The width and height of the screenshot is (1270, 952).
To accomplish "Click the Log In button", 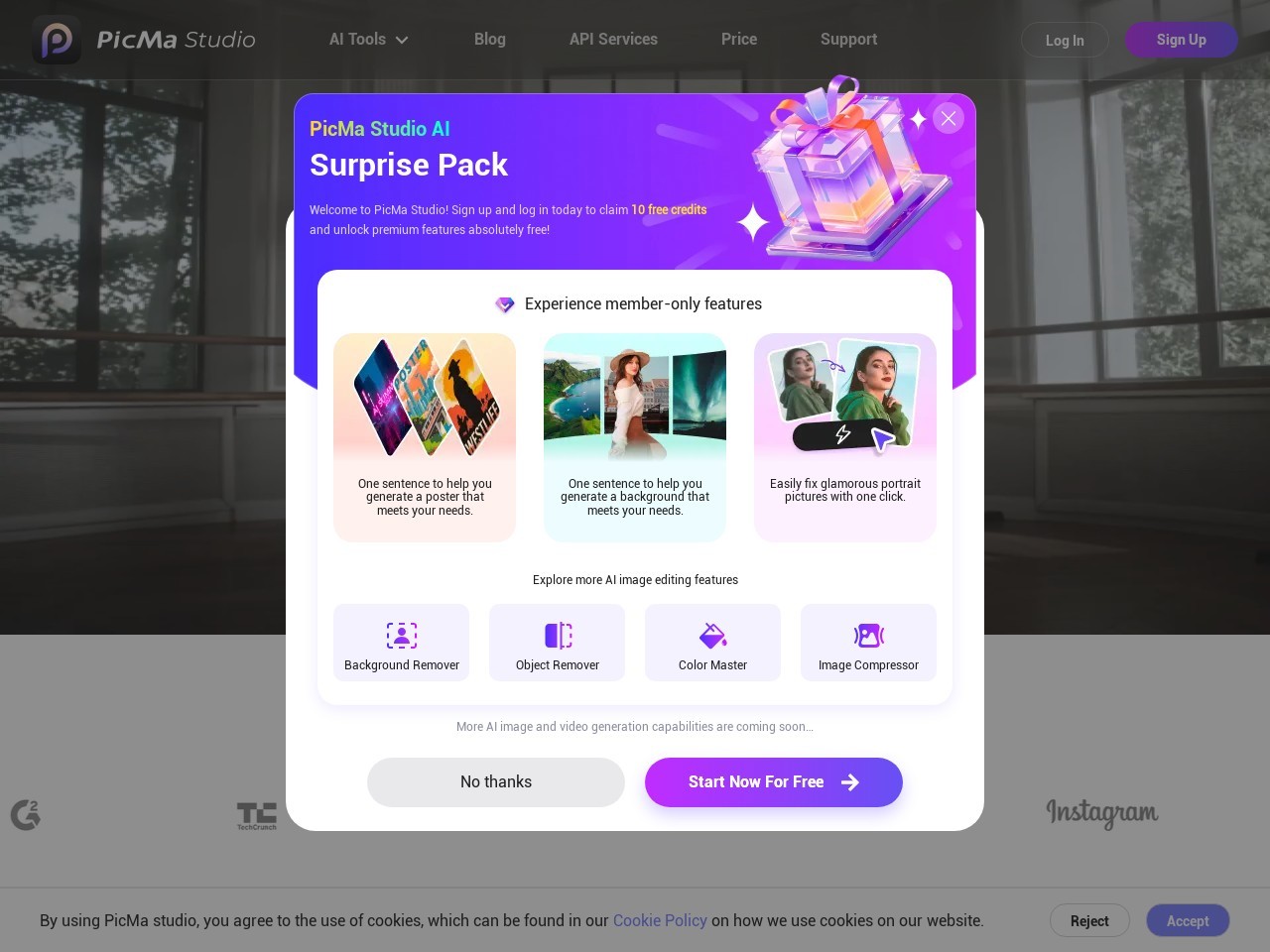I will pyautogui.click(x=1065, y=40).
